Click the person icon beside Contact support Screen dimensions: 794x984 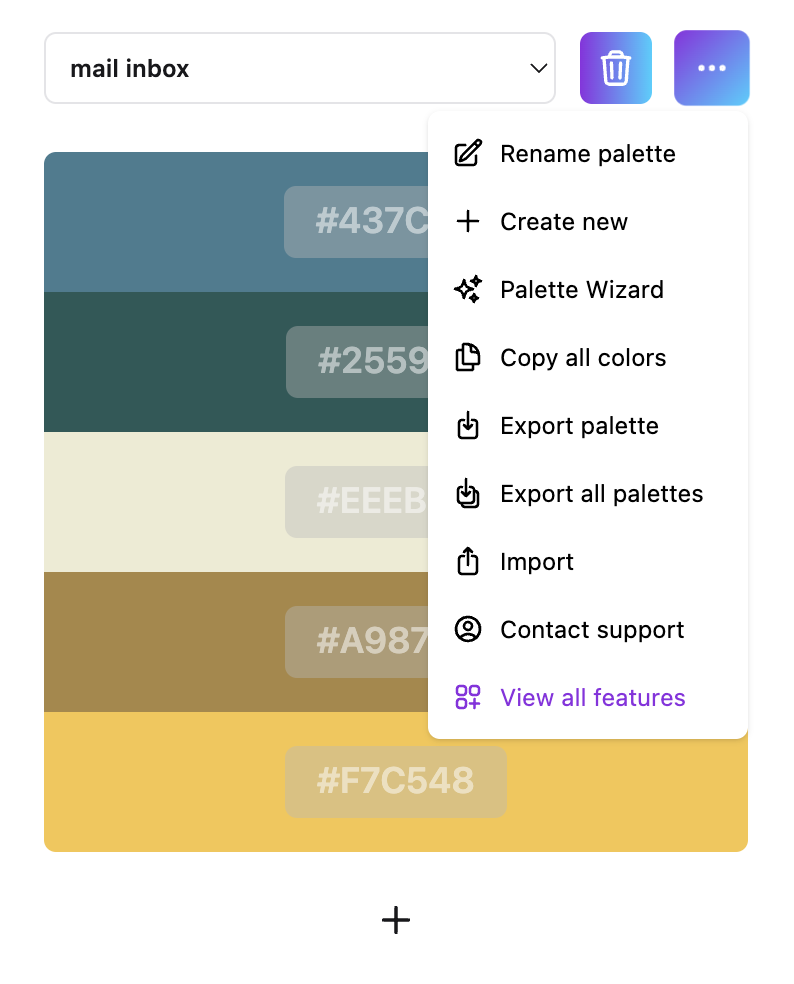click(x=468, y=629)
